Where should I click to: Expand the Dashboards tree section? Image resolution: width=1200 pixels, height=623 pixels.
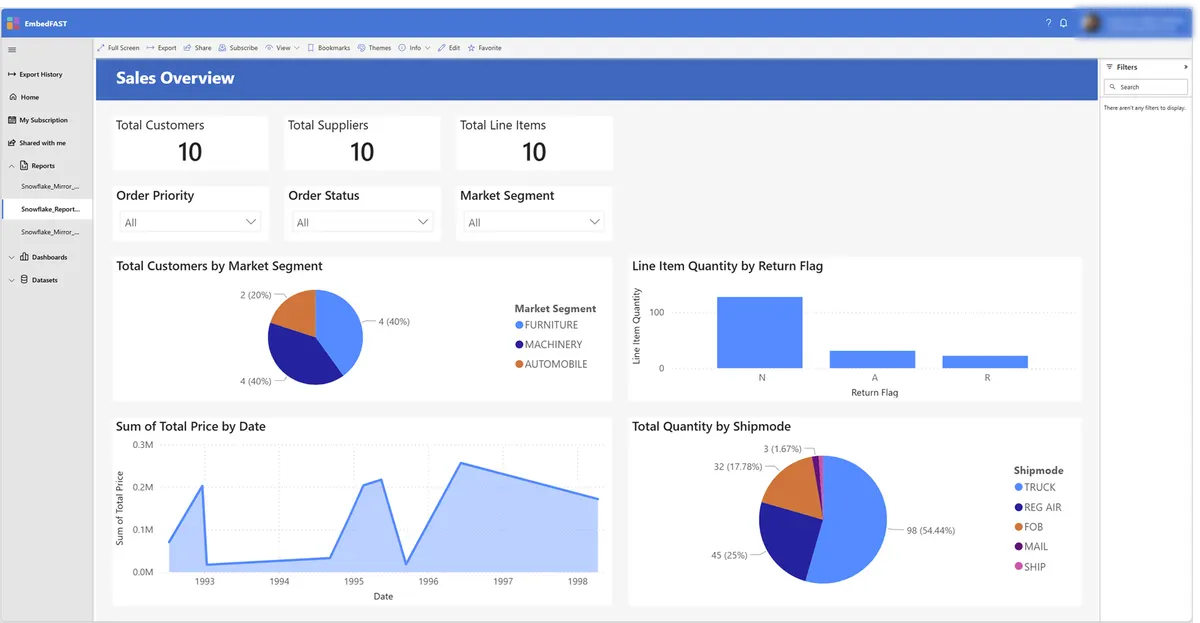[12, 257]
